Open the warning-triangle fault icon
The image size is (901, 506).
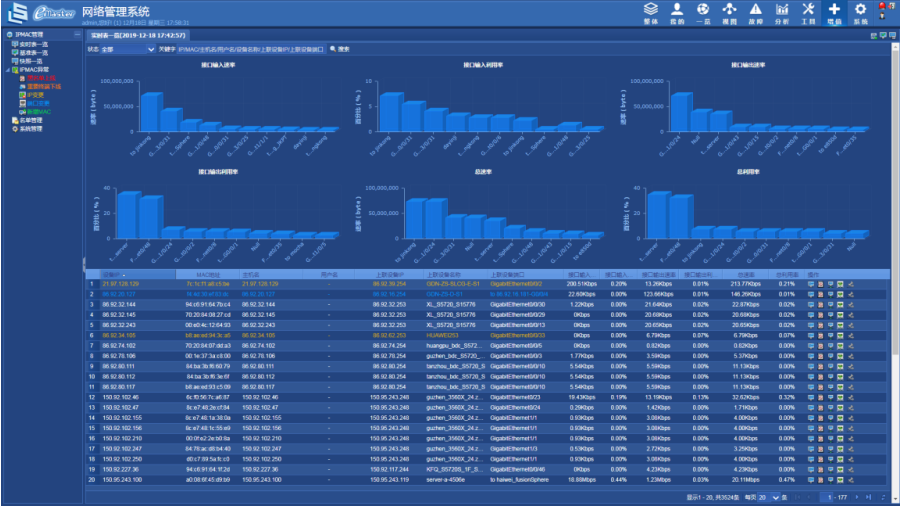tap(756, 9)
